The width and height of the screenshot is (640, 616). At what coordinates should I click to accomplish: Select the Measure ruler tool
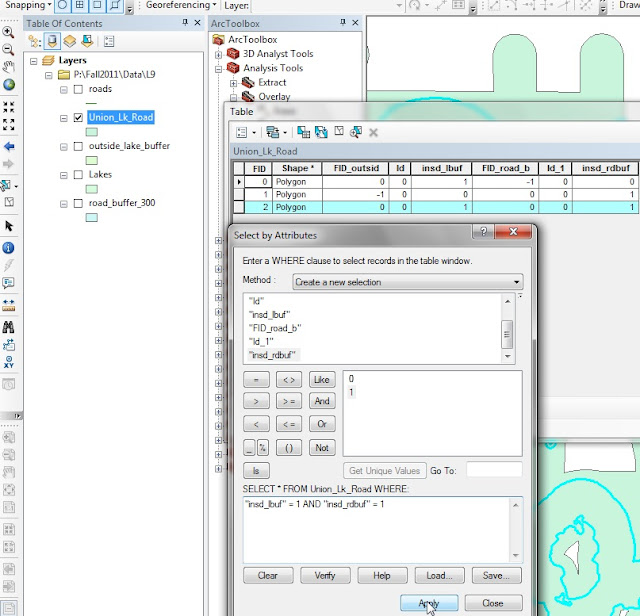coord(8,305)
